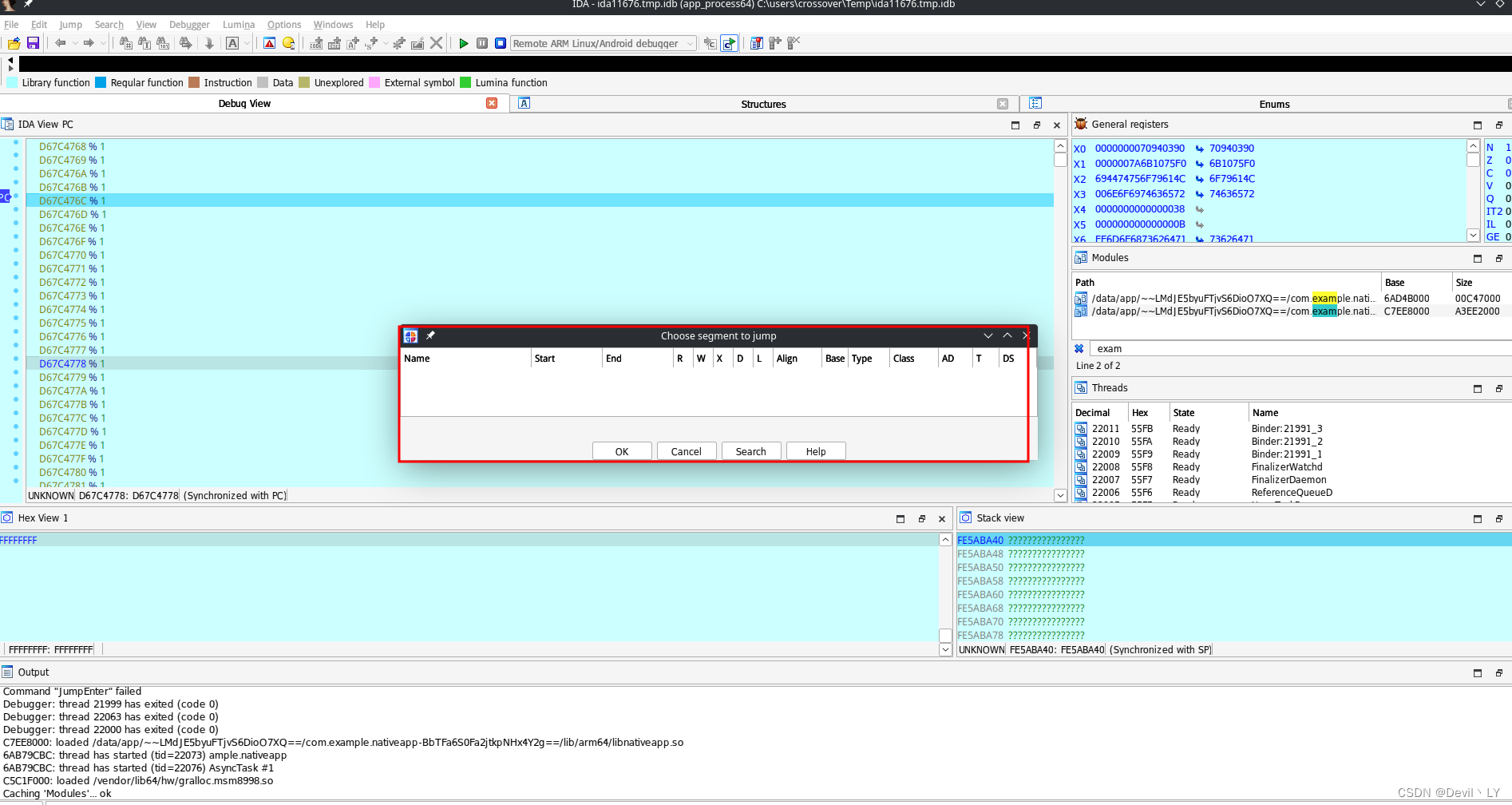Sort segments by Start column header

click(566, 359)
